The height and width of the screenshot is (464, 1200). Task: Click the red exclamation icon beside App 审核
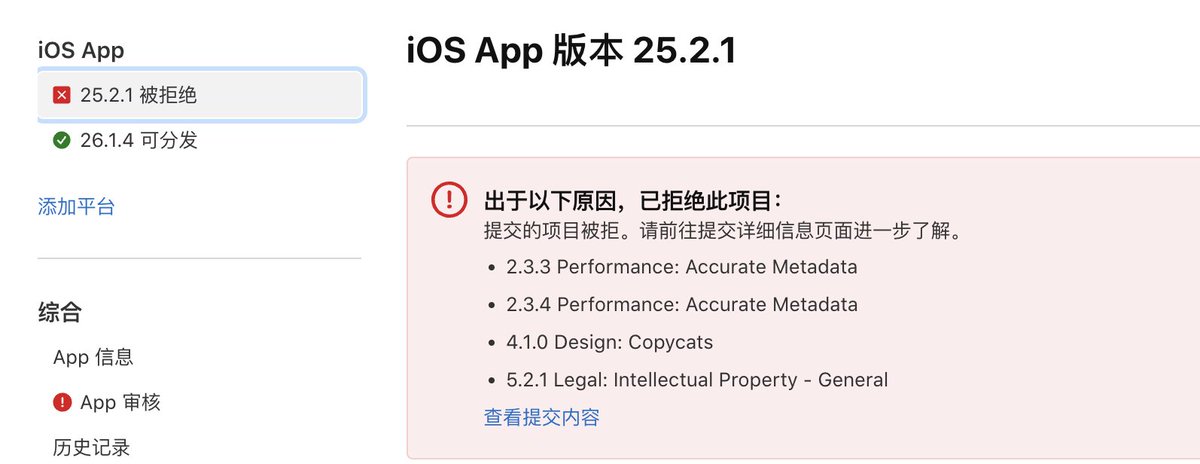[x=62, y=403]
